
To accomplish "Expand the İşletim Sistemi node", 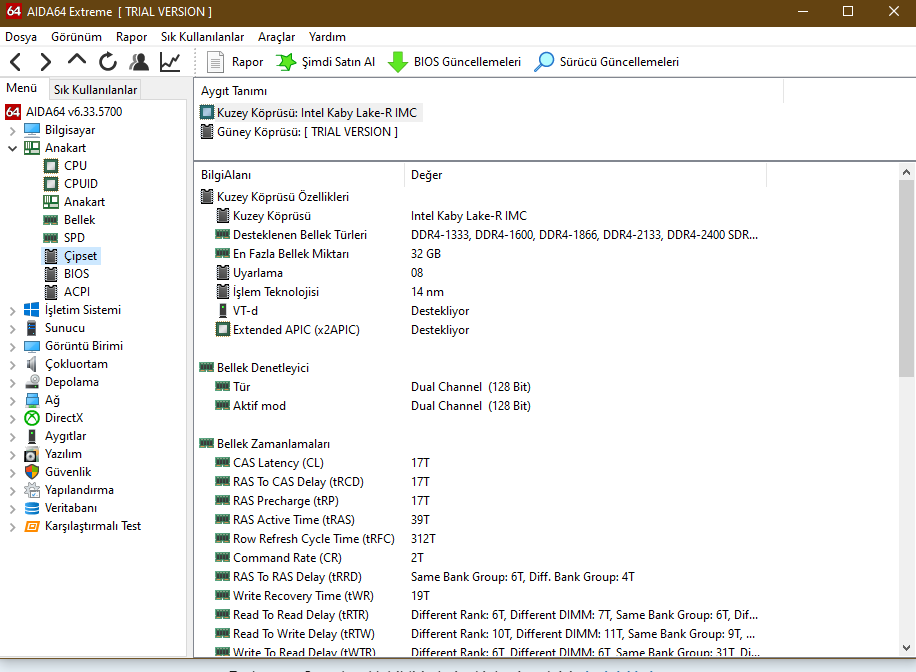I will coord(12,310).
